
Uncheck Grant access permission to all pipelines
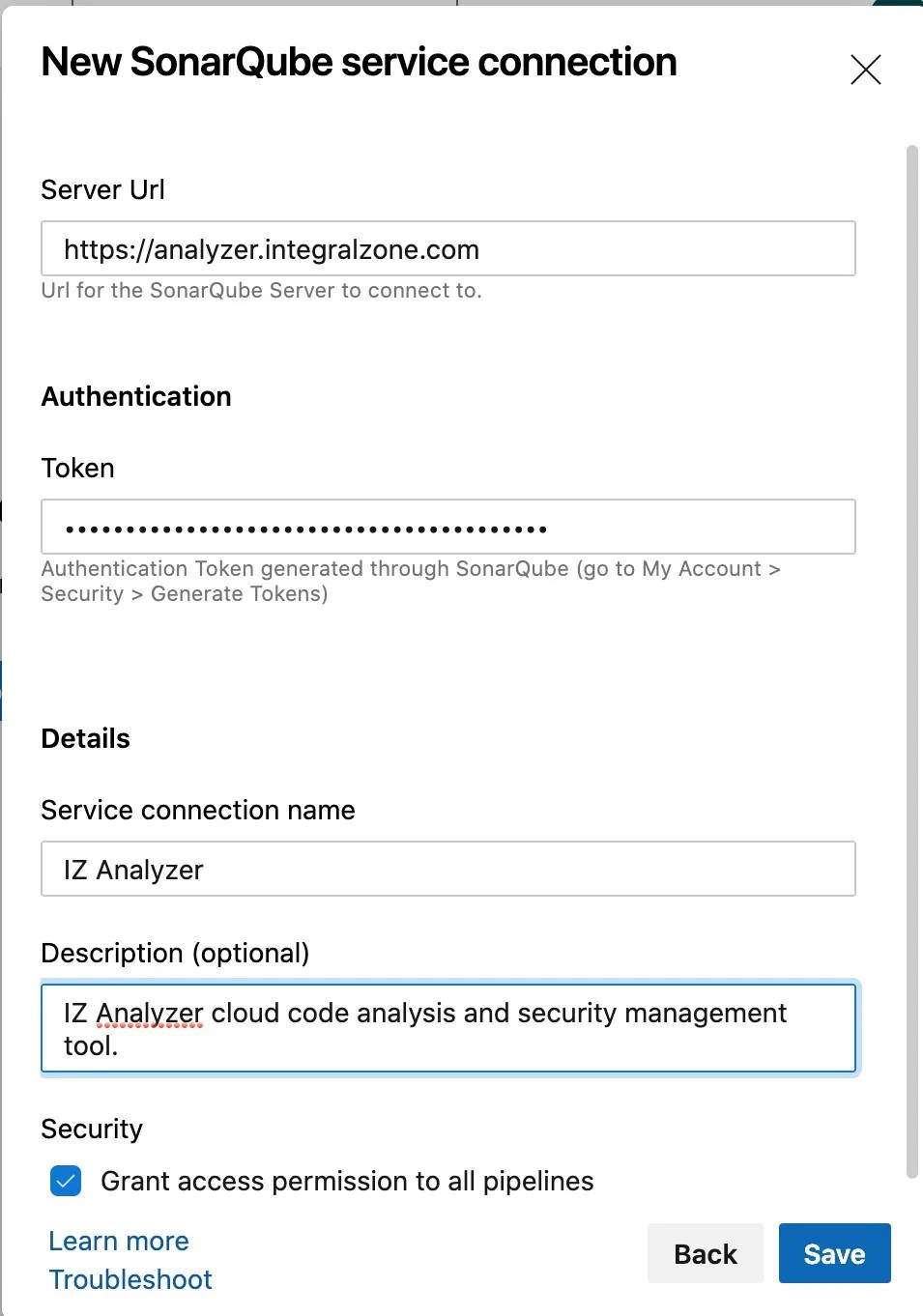(66, 1181)
